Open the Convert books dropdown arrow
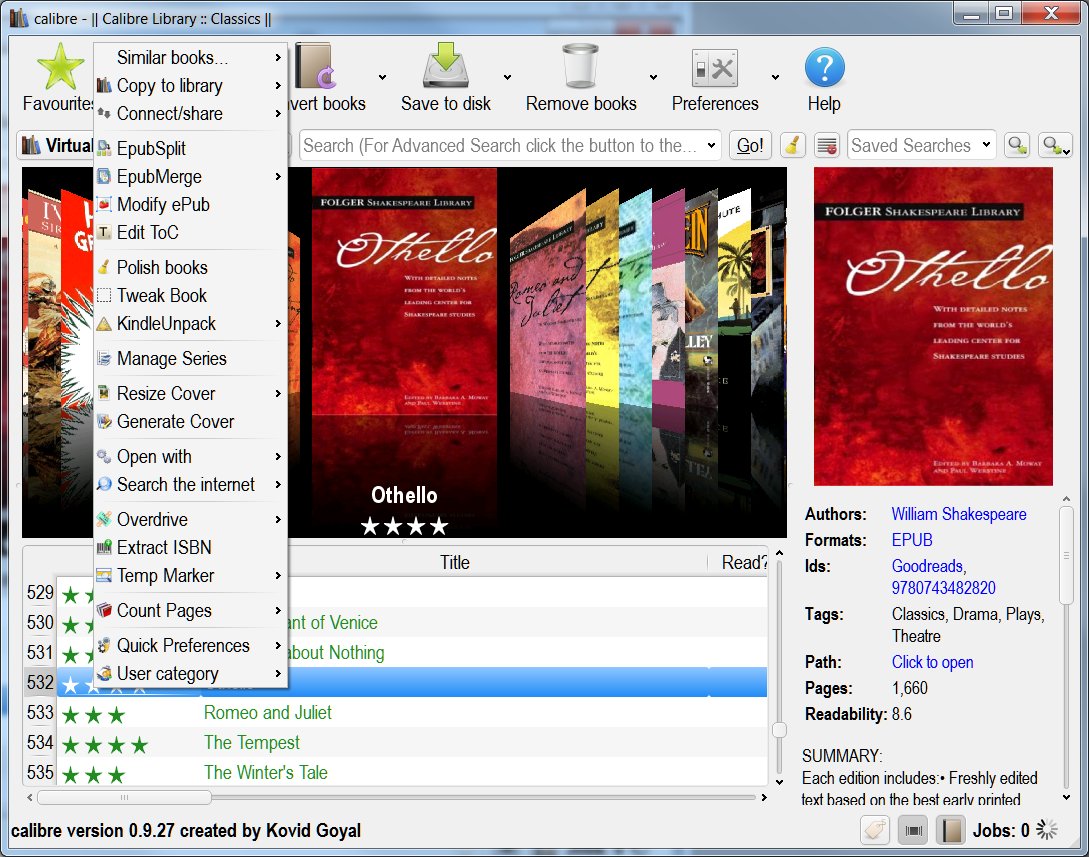 (x=382, y=77)
